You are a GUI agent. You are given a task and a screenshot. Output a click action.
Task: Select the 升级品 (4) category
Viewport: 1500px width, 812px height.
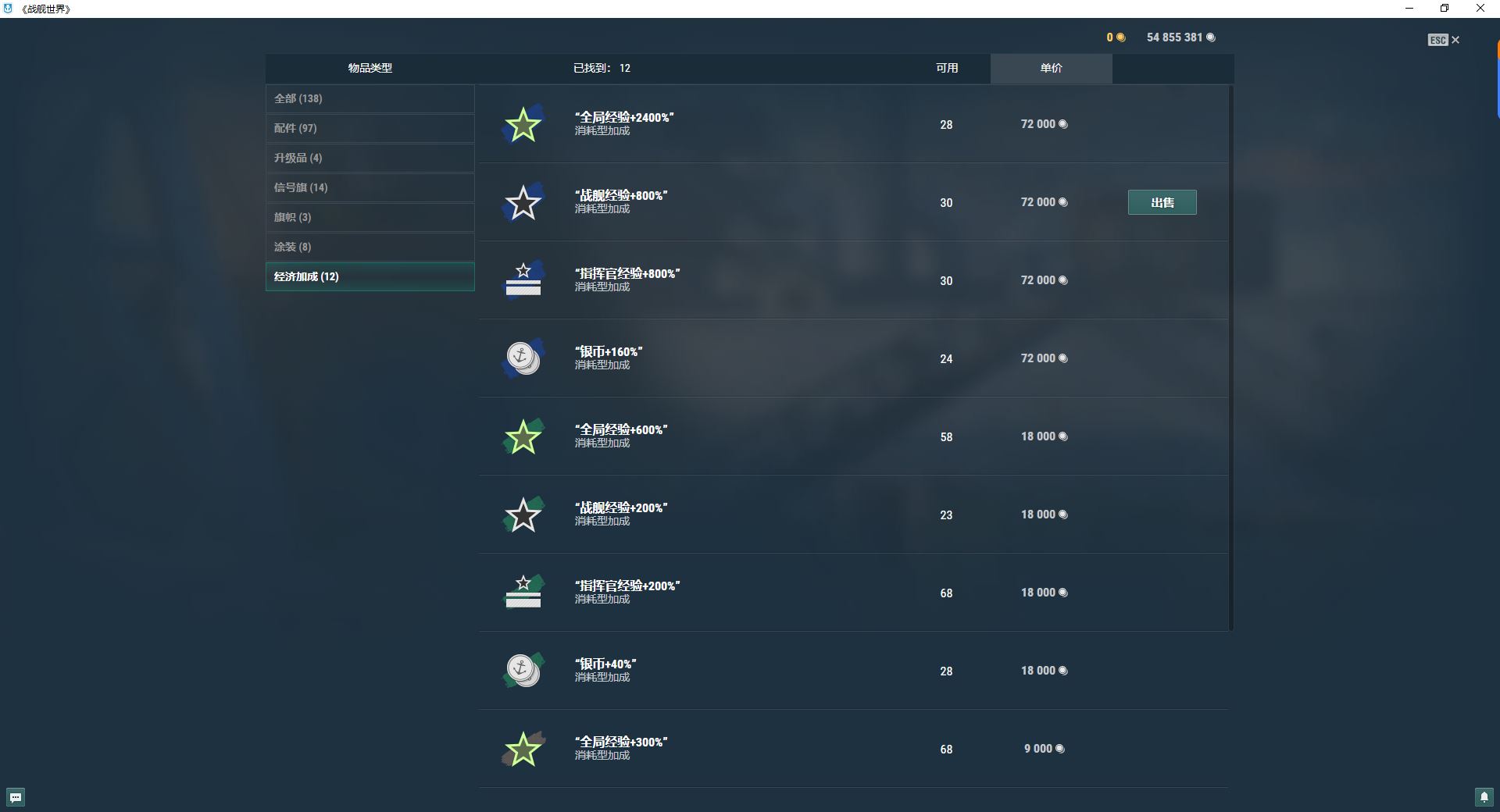[370, 158]
